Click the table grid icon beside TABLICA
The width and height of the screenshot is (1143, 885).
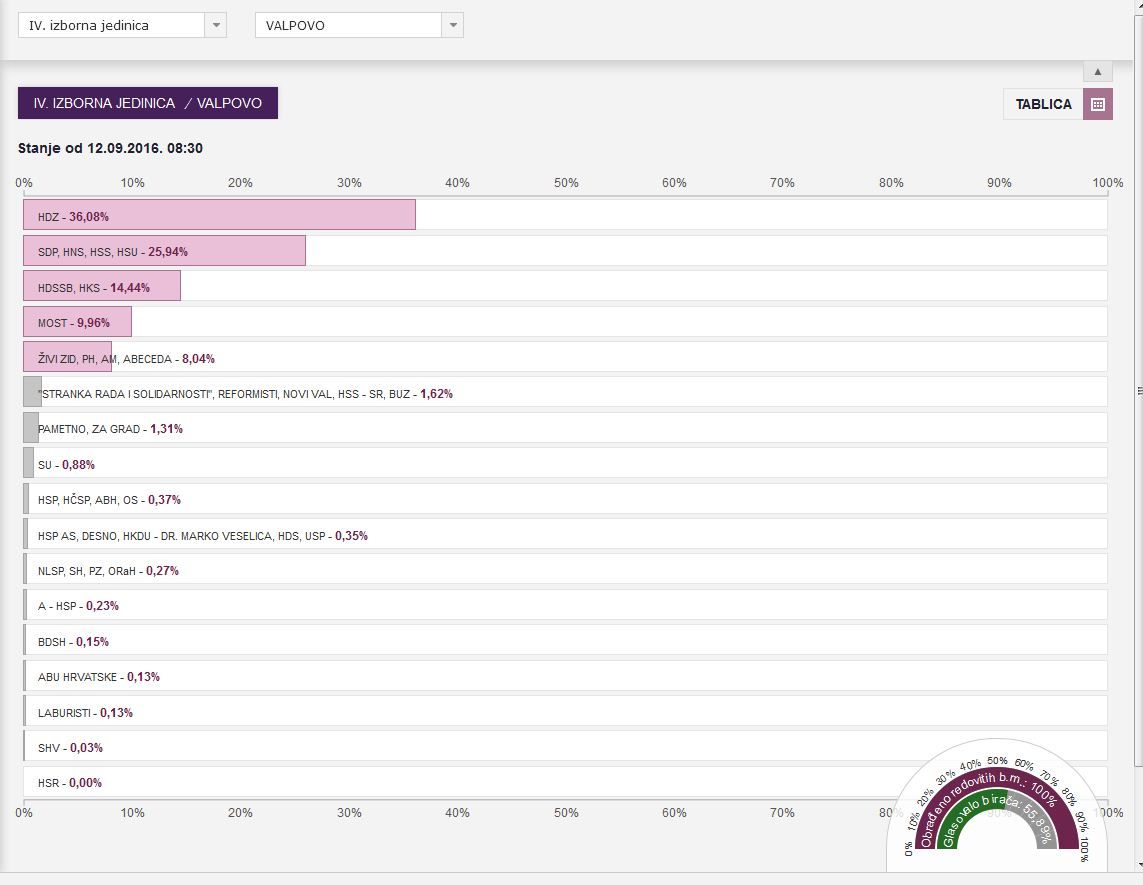click(1097, 104)
